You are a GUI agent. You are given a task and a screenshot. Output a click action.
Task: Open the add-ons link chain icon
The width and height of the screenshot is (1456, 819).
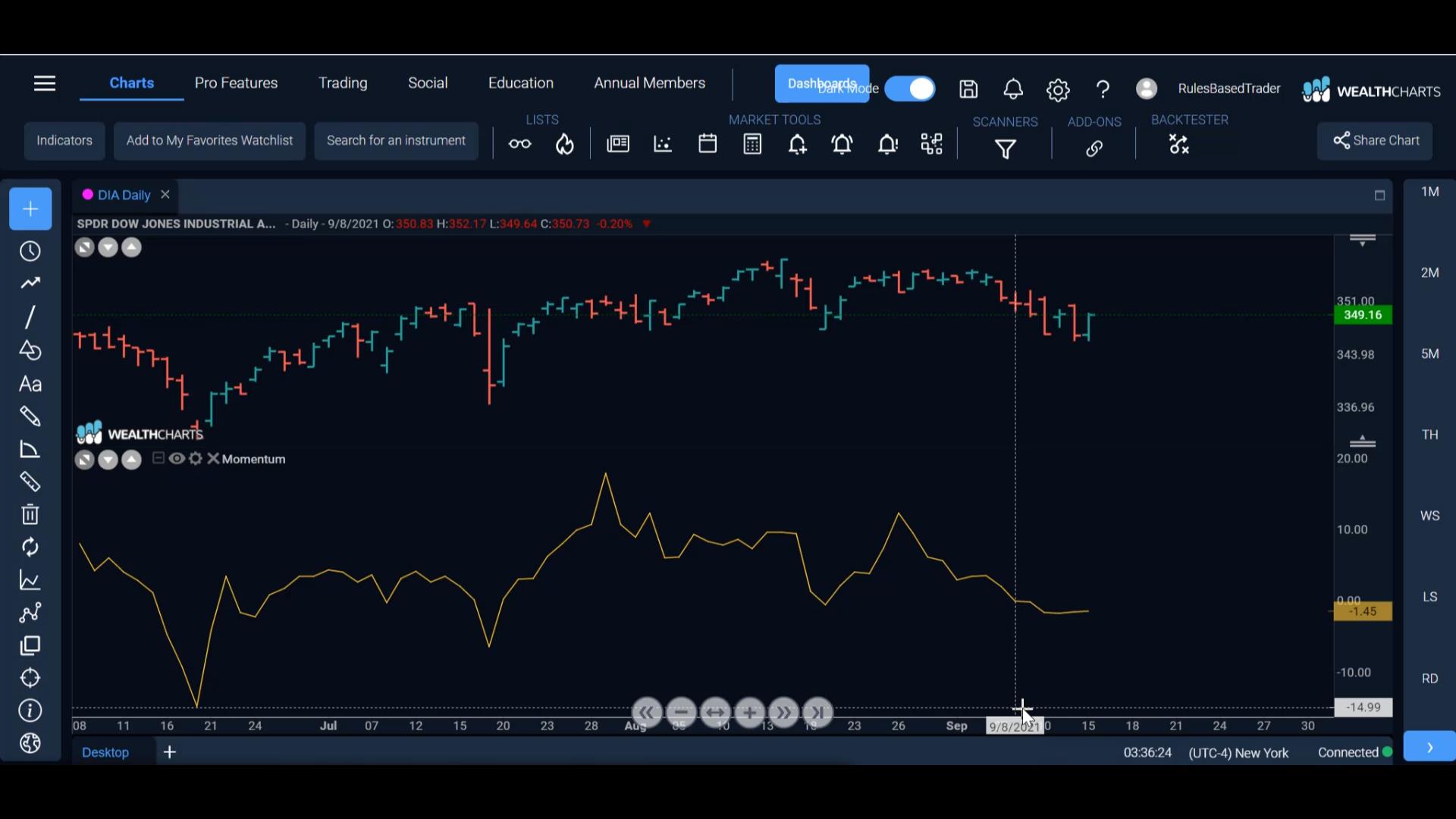pyautogui.click(x=1094, y=149)
